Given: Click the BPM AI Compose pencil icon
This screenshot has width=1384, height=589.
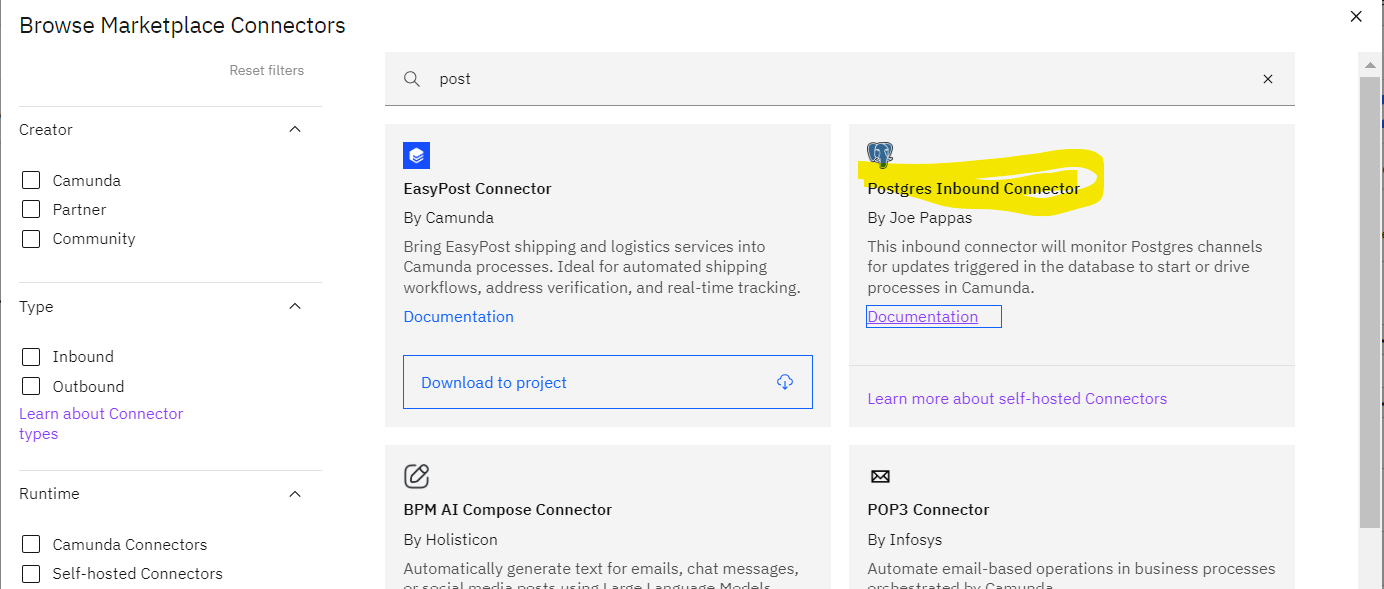Looking at the screenshot, I should pos(416,475).
